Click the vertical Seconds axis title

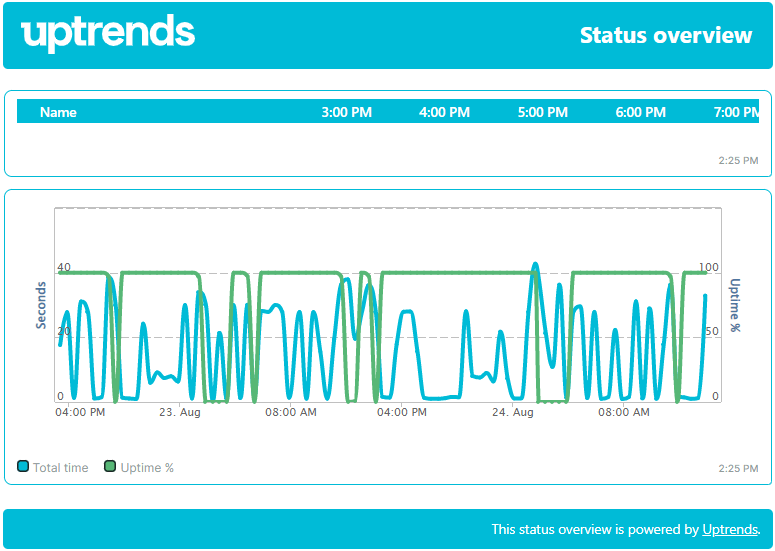[41, 305]
